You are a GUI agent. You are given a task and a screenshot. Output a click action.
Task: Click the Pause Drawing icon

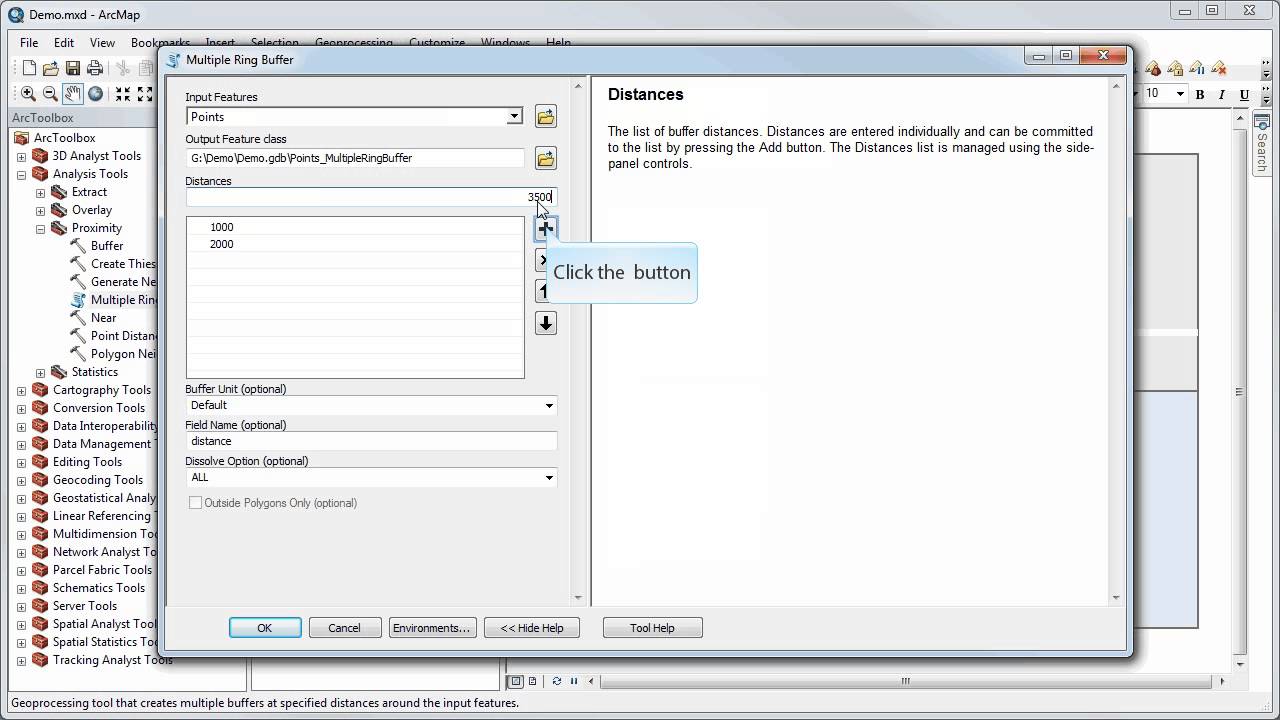[574, 681]
